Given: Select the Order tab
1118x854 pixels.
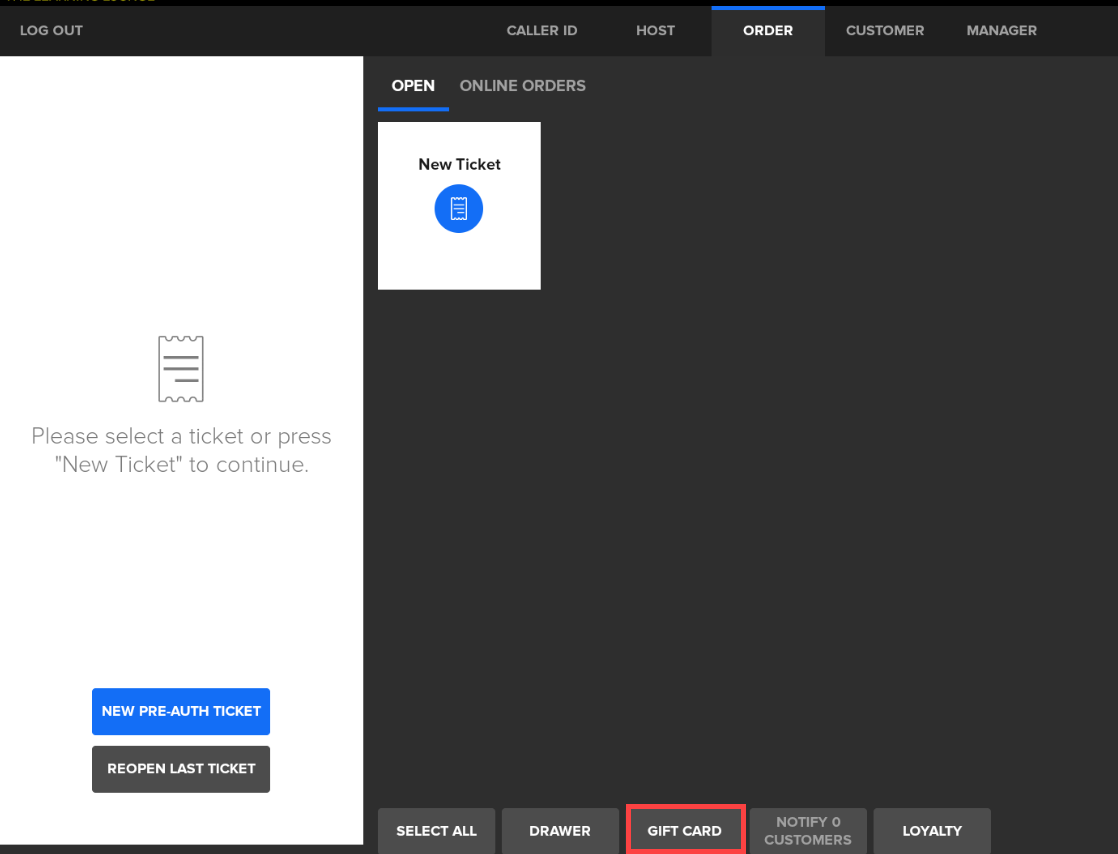Looking at the screenshot, I should click(x=767, y=31).
